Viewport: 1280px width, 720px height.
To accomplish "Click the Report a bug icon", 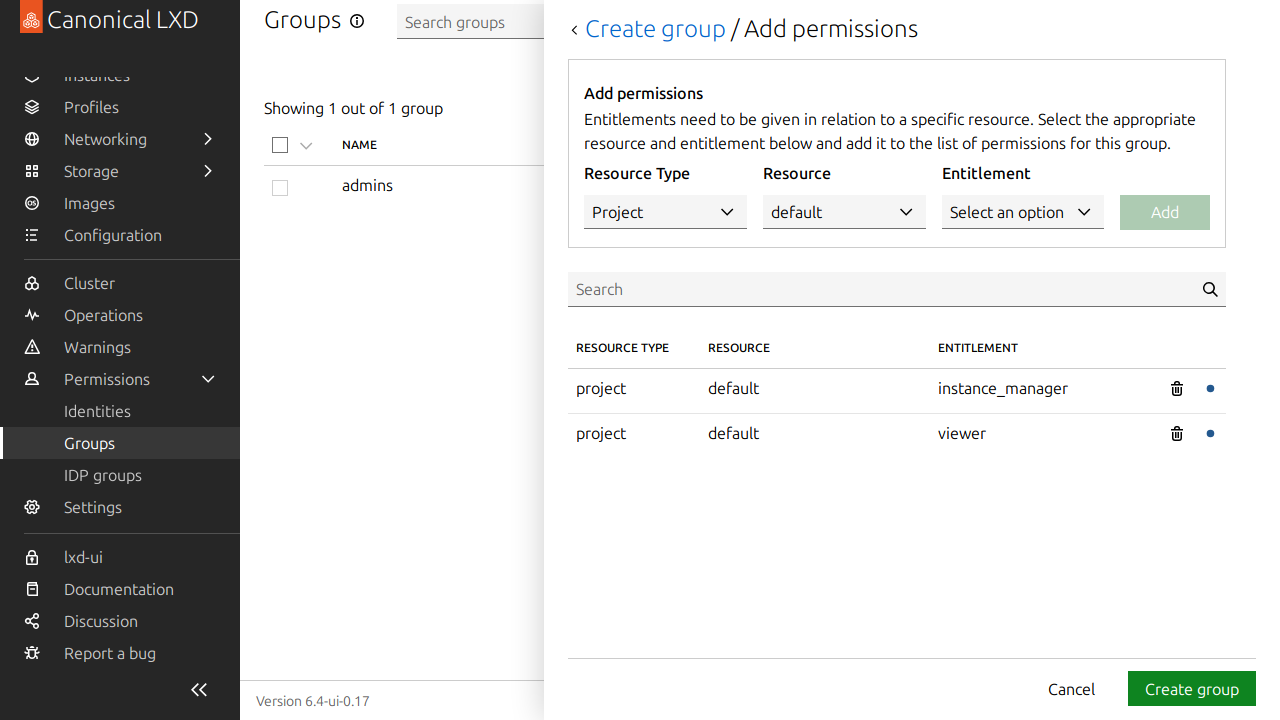I will click(x=32, y=653).
